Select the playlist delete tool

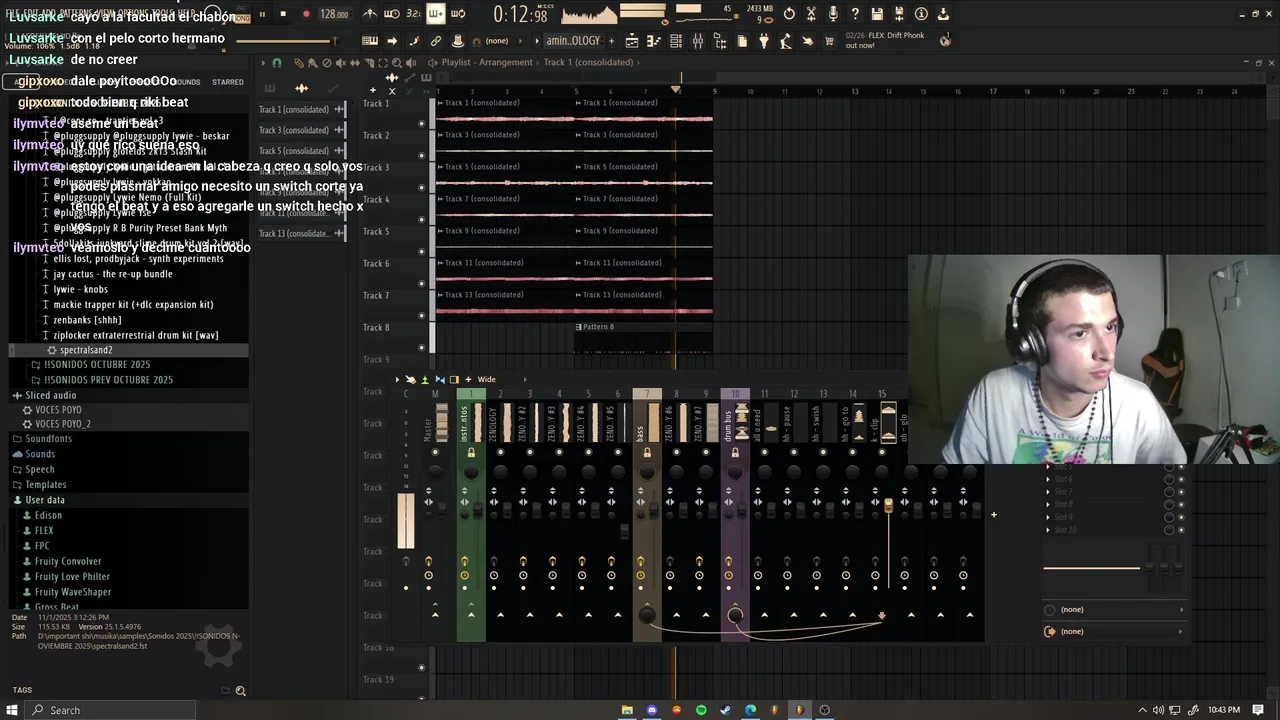click(x=326, y=62)
